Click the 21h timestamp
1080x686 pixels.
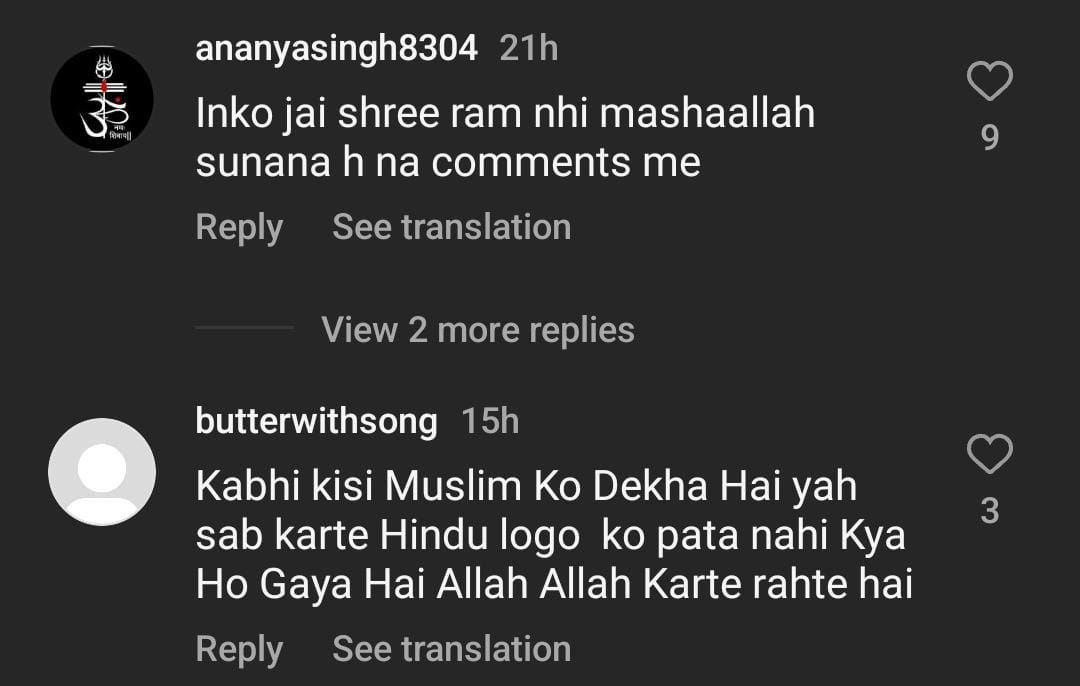click(529, 48)
